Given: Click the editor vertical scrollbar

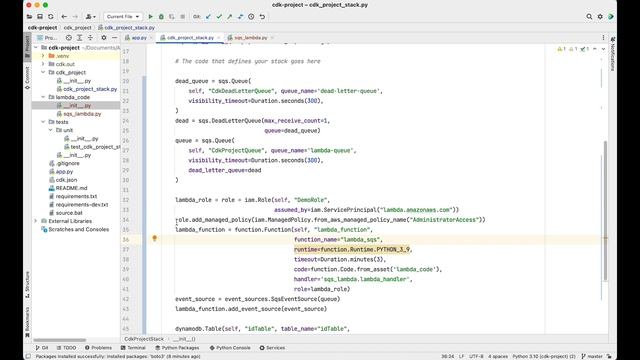Looking at the screenshot, I should (604, 211).
